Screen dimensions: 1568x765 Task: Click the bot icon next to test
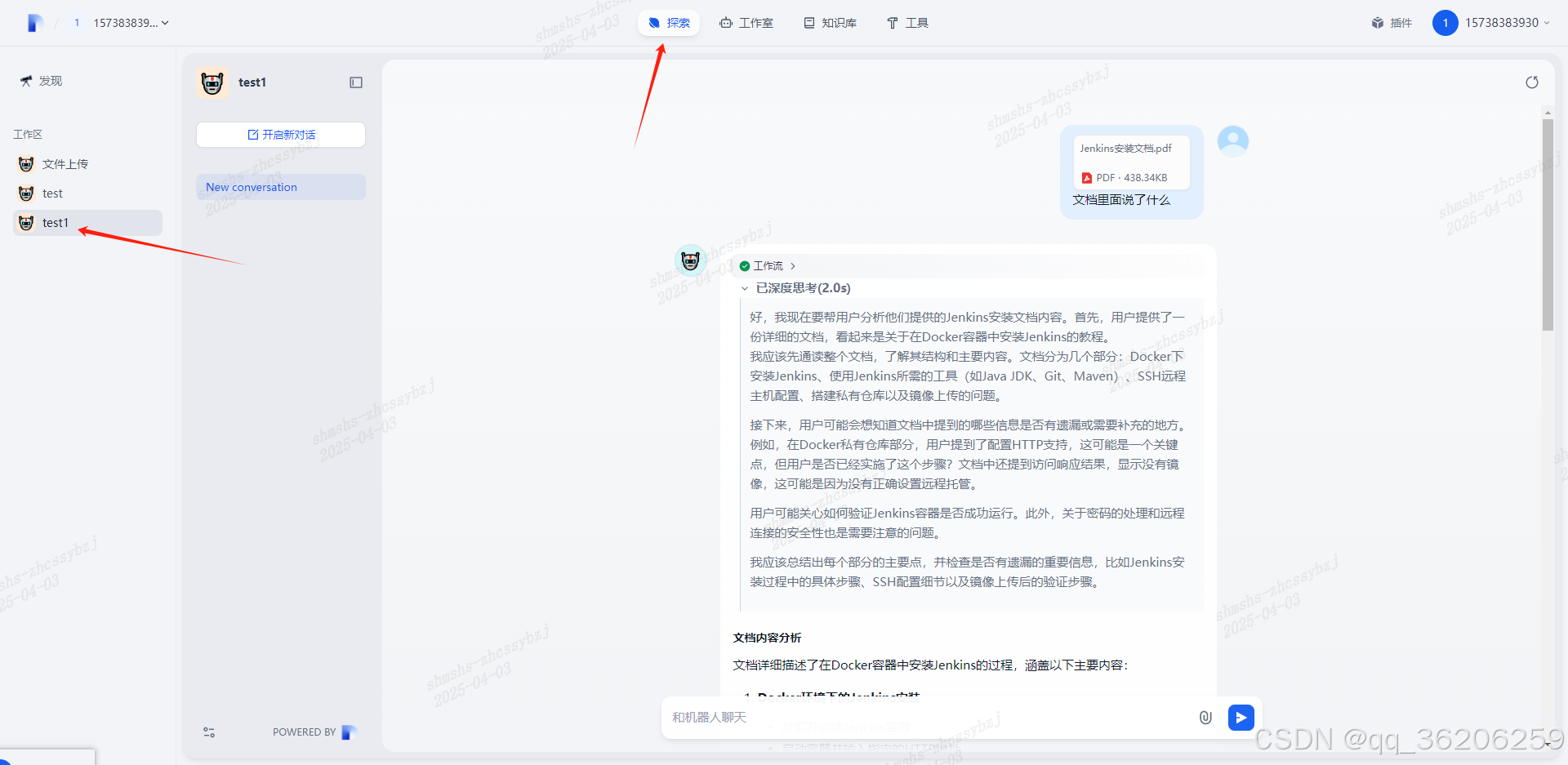[26, 193]
